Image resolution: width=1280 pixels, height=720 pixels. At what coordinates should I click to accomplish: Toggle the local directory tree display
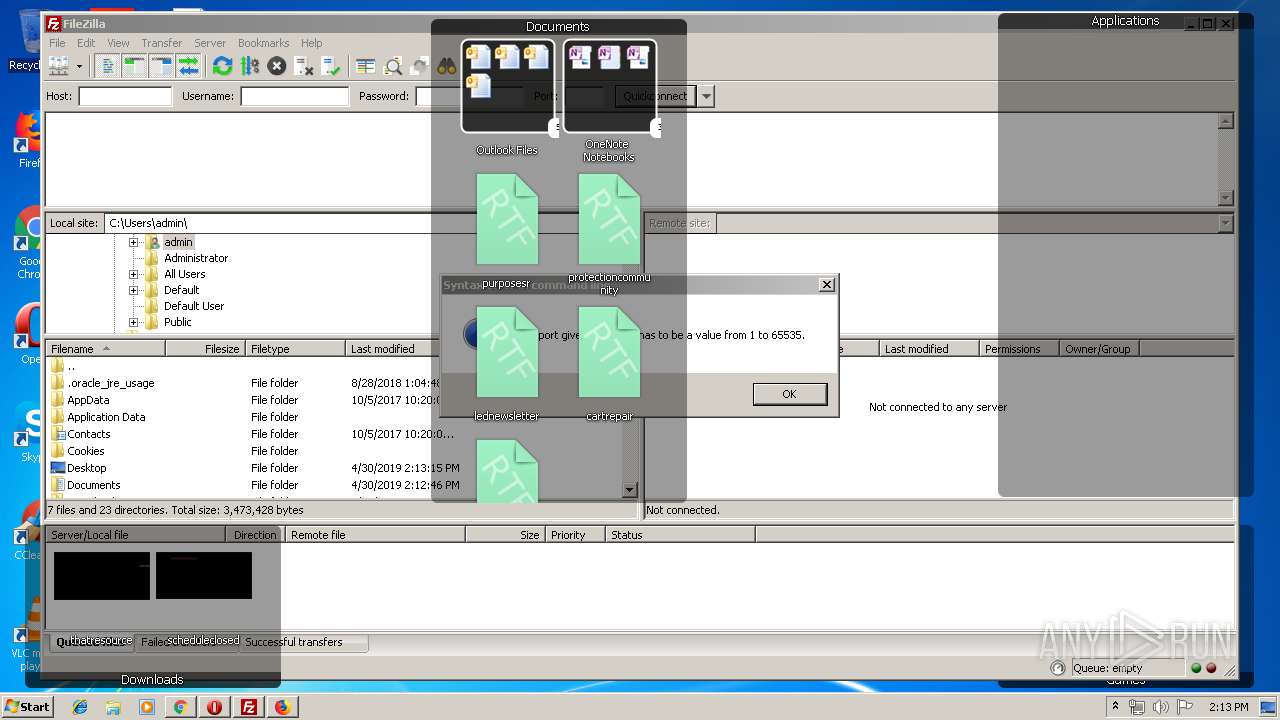[134, 66]
